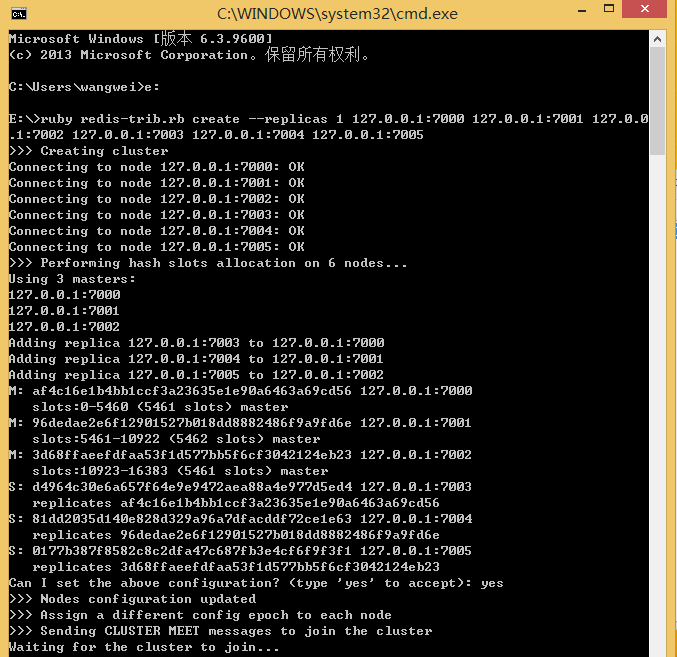This screenshot has height=657, width=677.
Task: Click the title text C:\WINDOWS\system32\cmd.exe
Action: pyautogui.click(x=337, y=14)
